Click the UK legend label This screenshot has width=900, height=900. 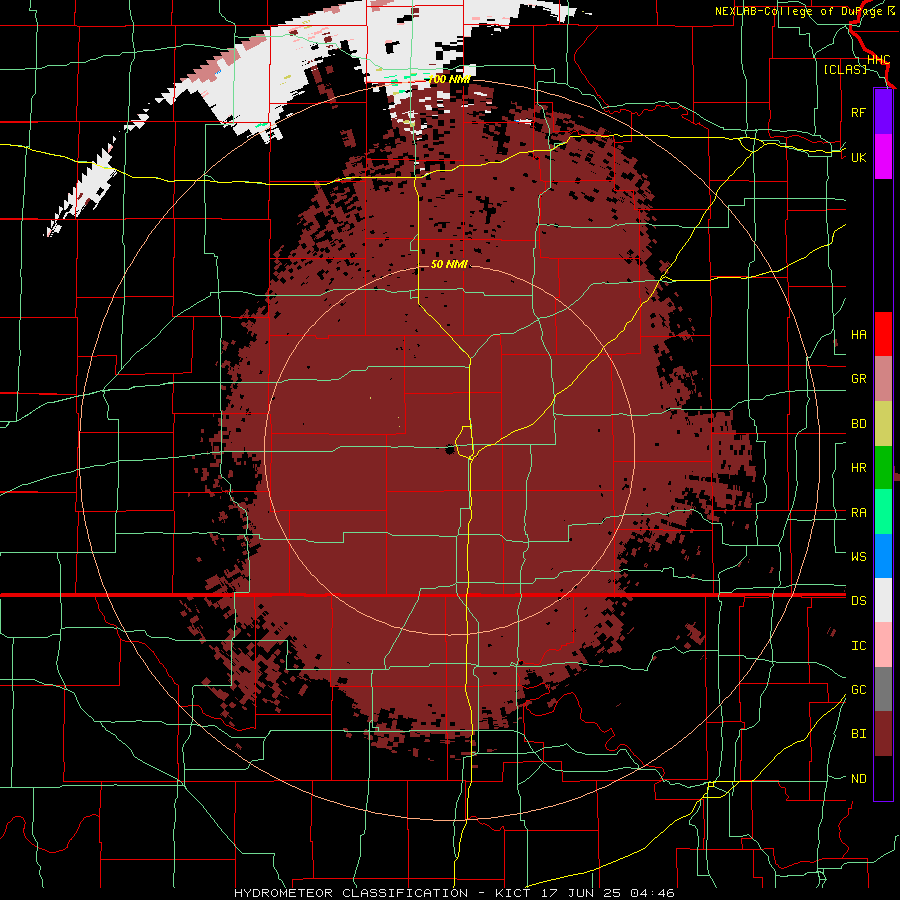tap(858, 157)
